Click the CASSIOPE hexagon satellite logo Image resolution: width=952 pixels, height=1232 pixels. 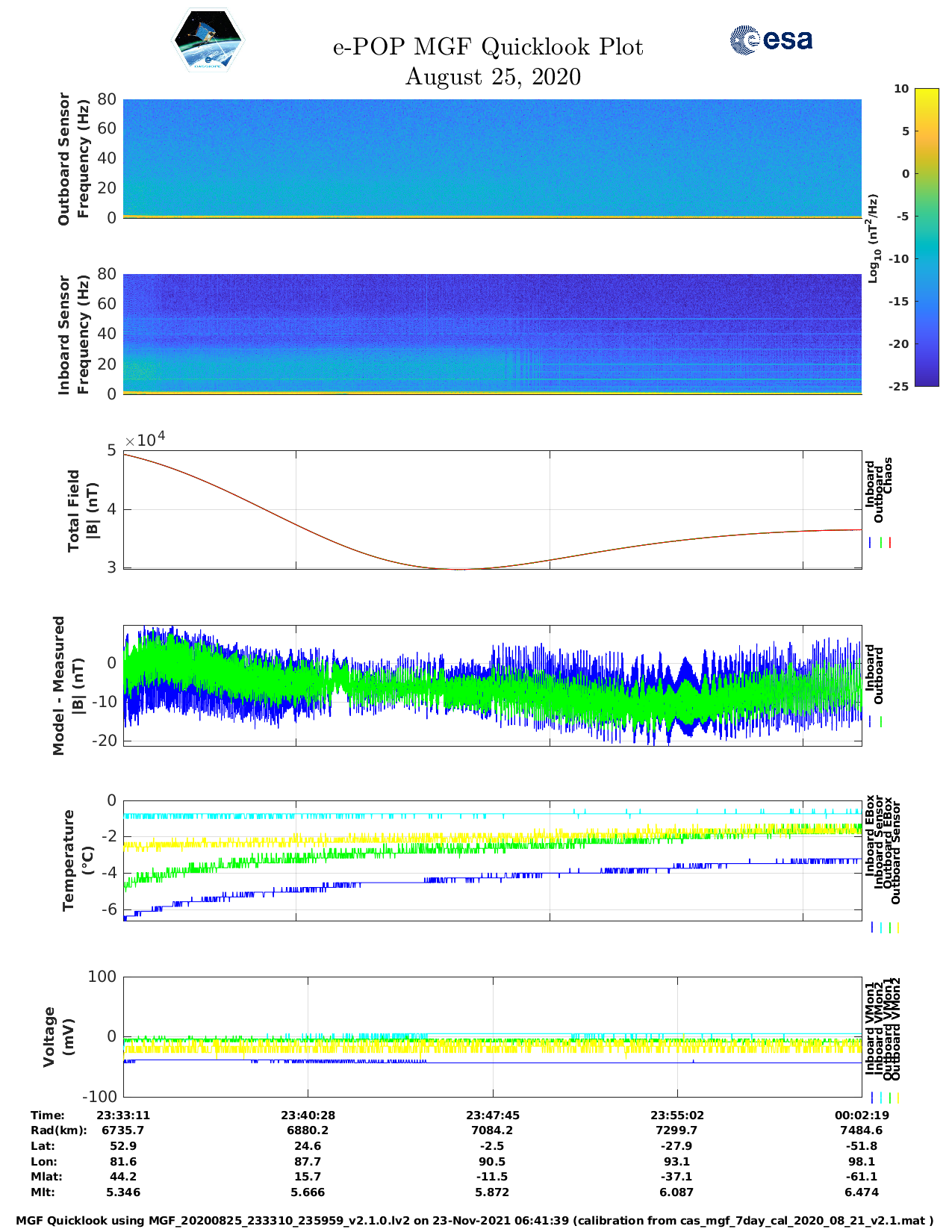[208, 40]
